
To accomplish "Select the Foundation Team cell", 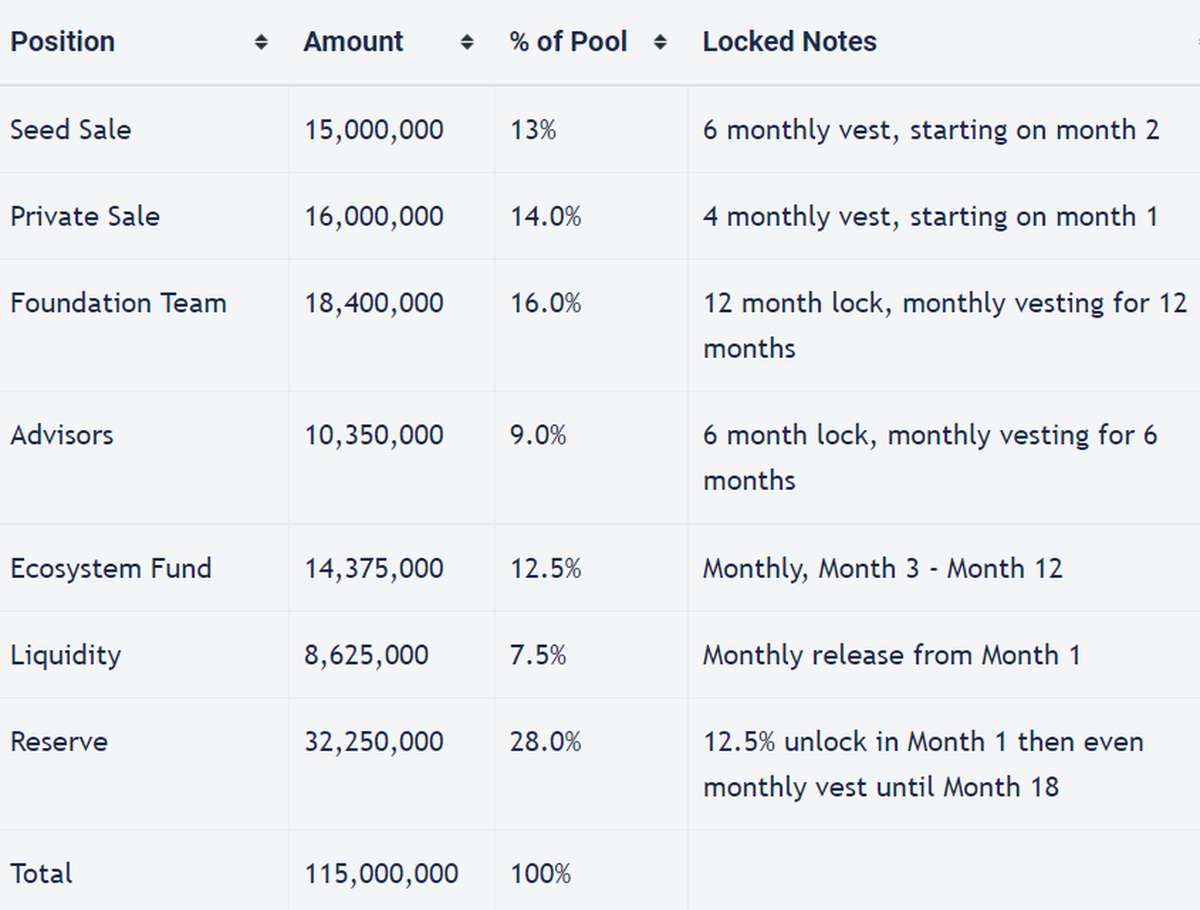I will (118, 304).
